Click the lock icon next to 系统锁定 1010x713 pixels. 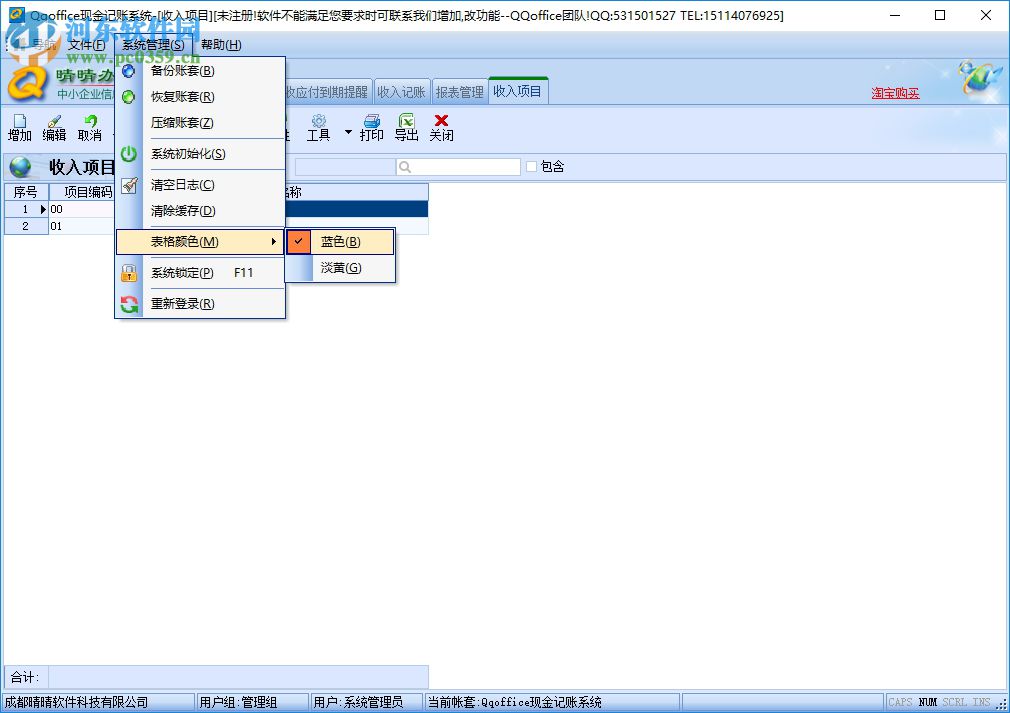(x=130, y=272)
